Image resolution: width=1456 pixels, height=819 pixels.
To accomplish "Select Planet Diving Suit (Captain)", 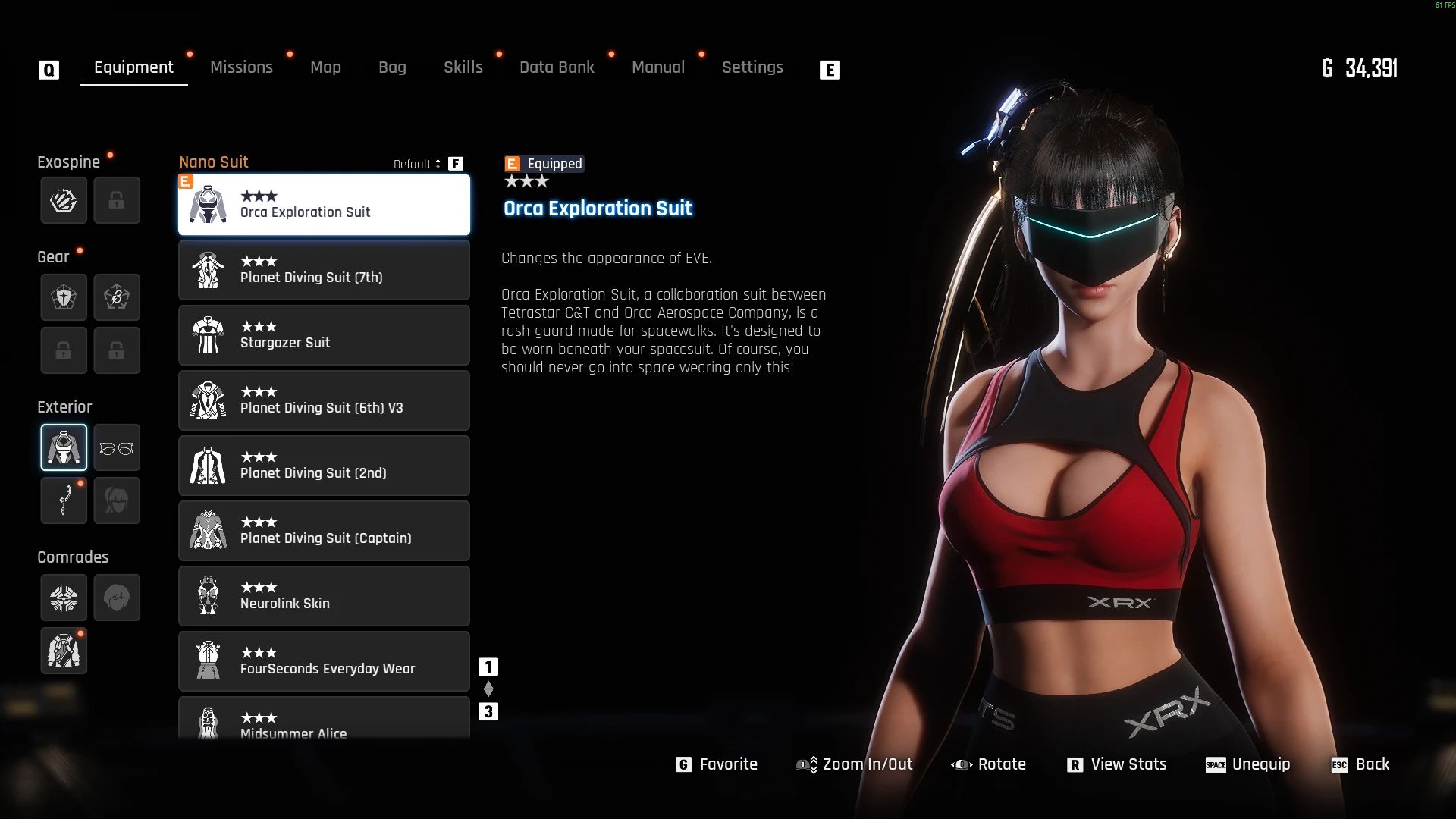I will (324, 531).
